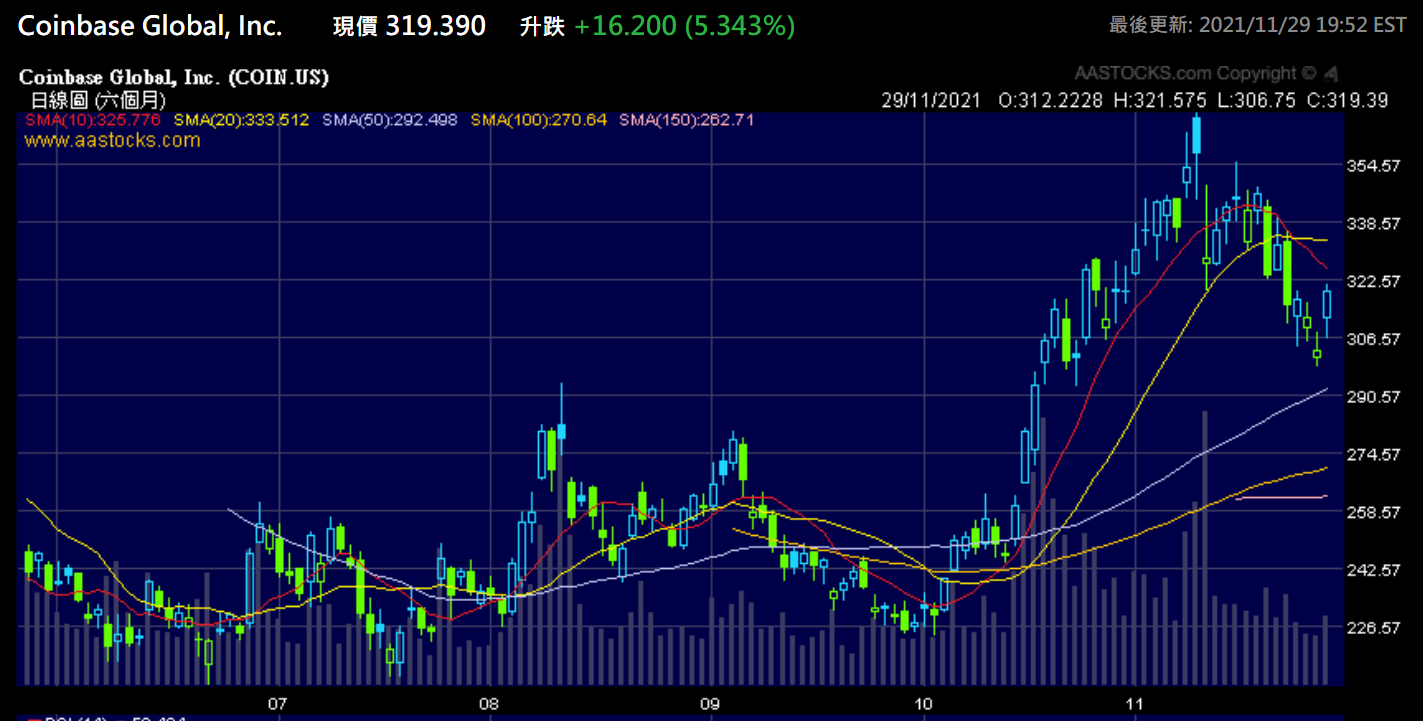Click the 最後更新 2021/11/29 19:52 EST timestamp
The image size is (1423, 721).
pyautogui.click(x=1257, y=25)
